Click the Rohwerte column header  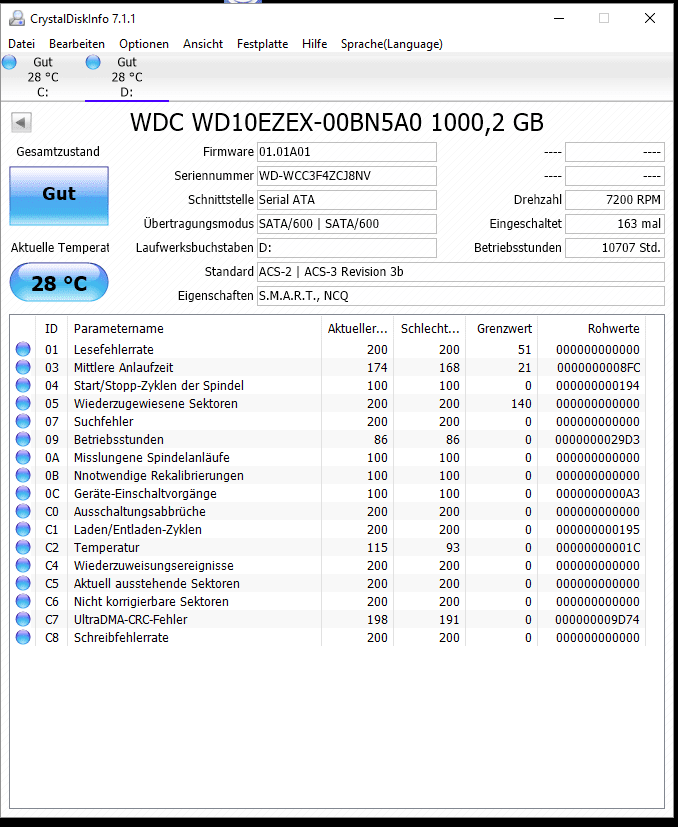pyautogui.click(x=591, y=329)
